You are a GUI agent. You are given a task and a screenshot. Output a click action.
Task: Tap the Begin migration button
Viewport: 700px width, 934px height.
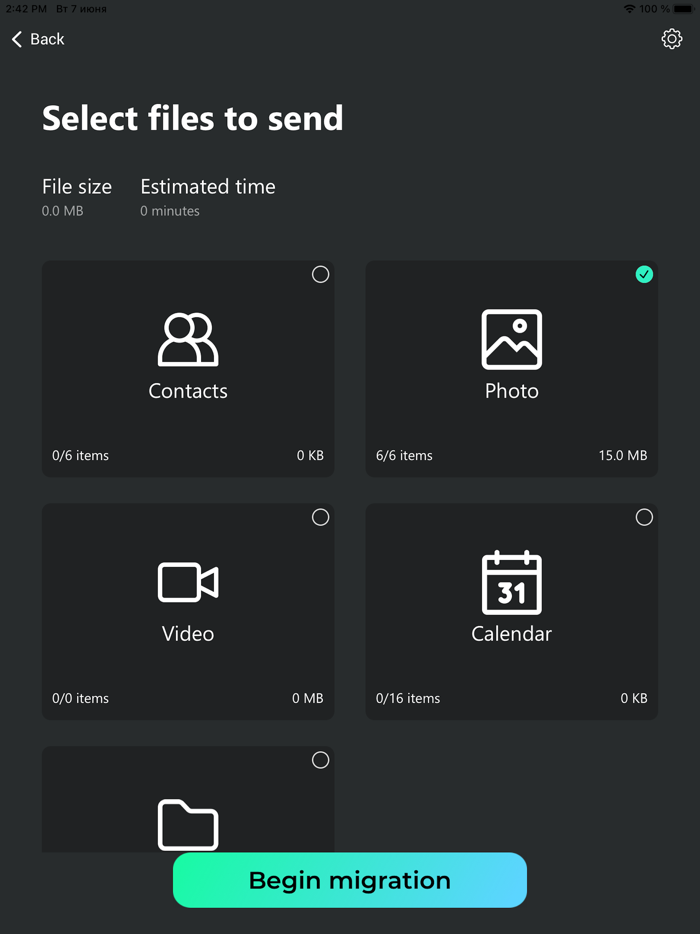coord(350,880)
